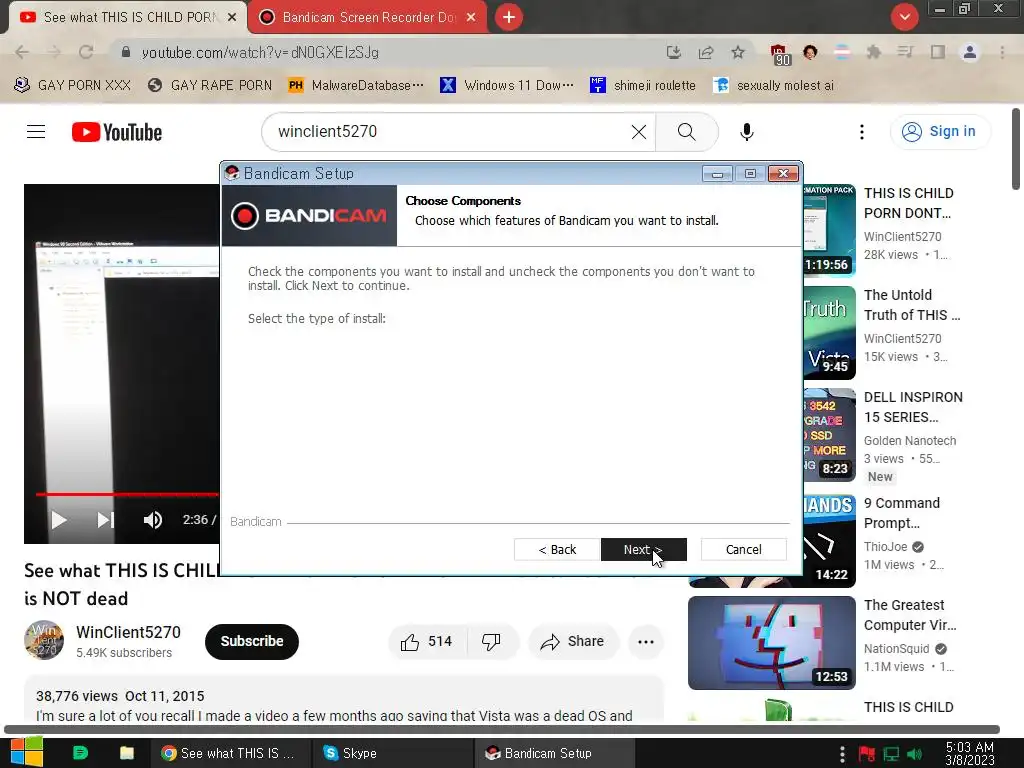Open the WinClient5270 channel name link

tap(128, 632)
